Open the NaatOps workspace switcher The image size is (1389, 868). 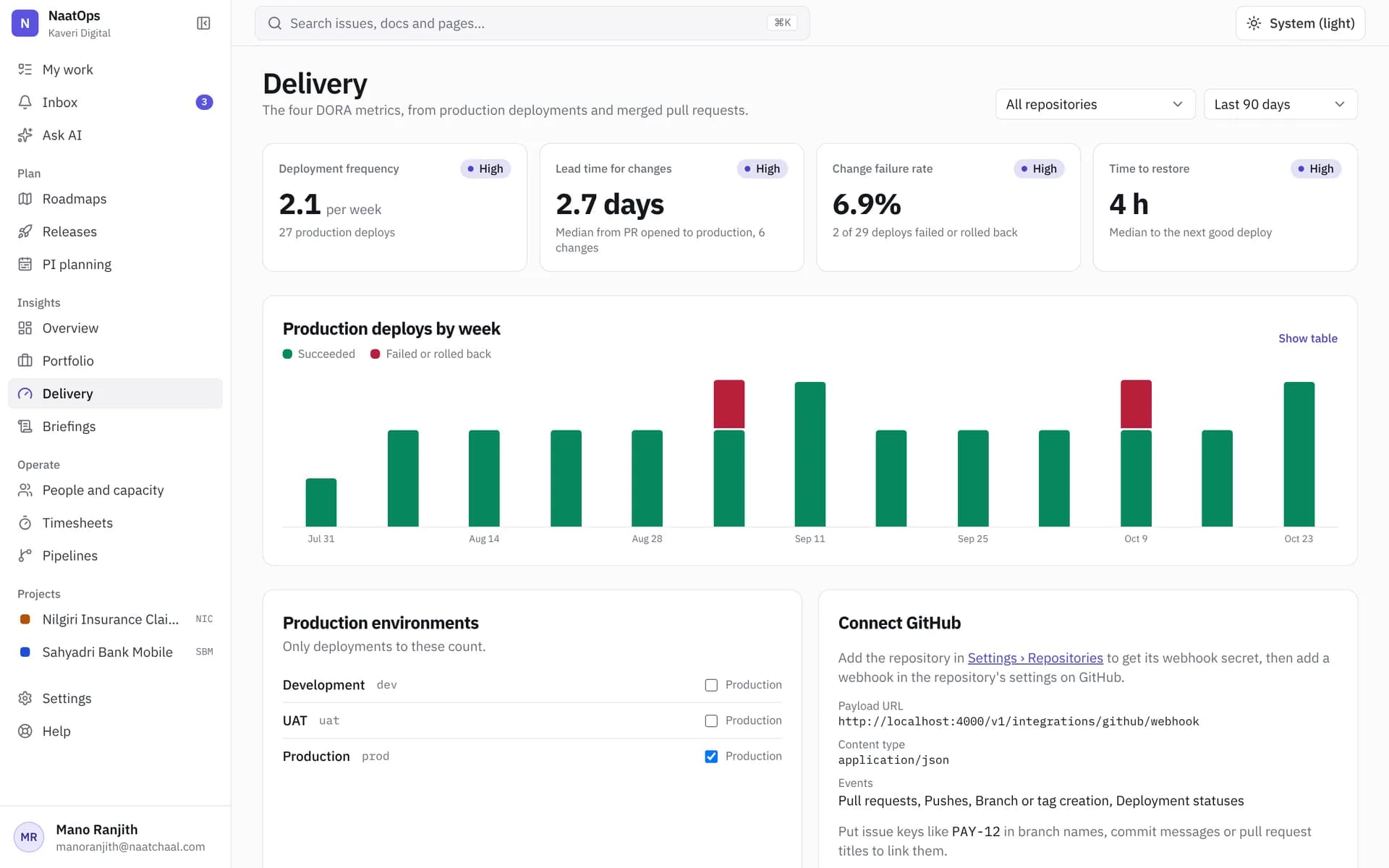(x=61, y=23)
